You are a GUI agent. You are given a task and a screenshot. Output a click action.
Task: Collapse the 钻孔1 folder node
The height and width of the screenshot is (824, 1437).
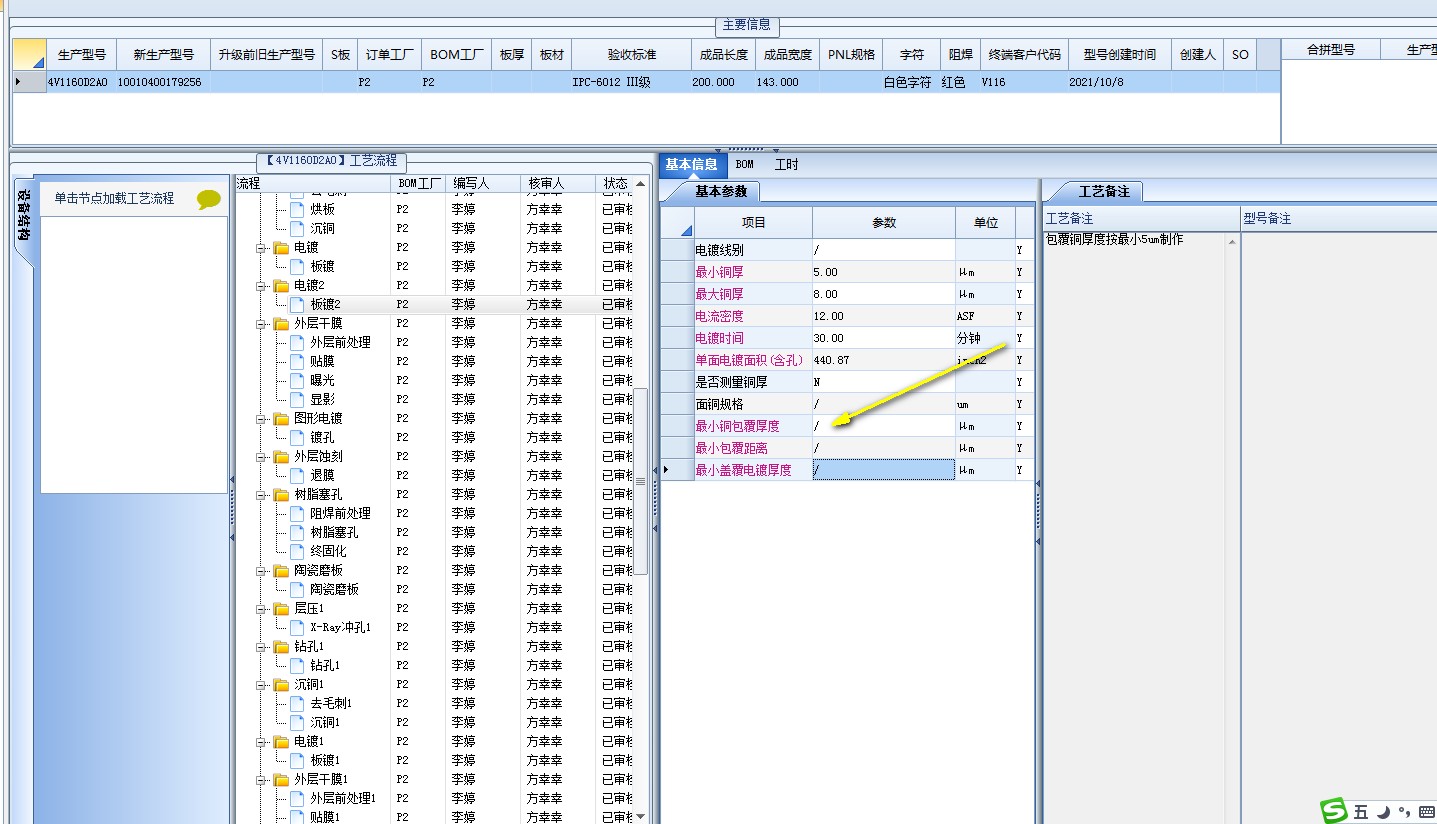262,647
